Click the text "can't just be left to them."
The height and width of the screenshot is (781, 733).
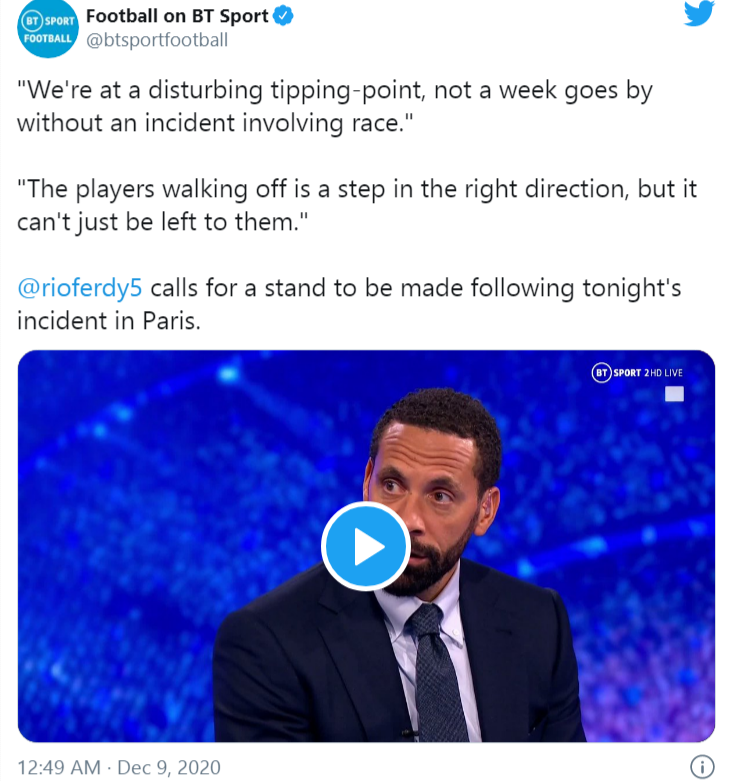coord(163,222)
